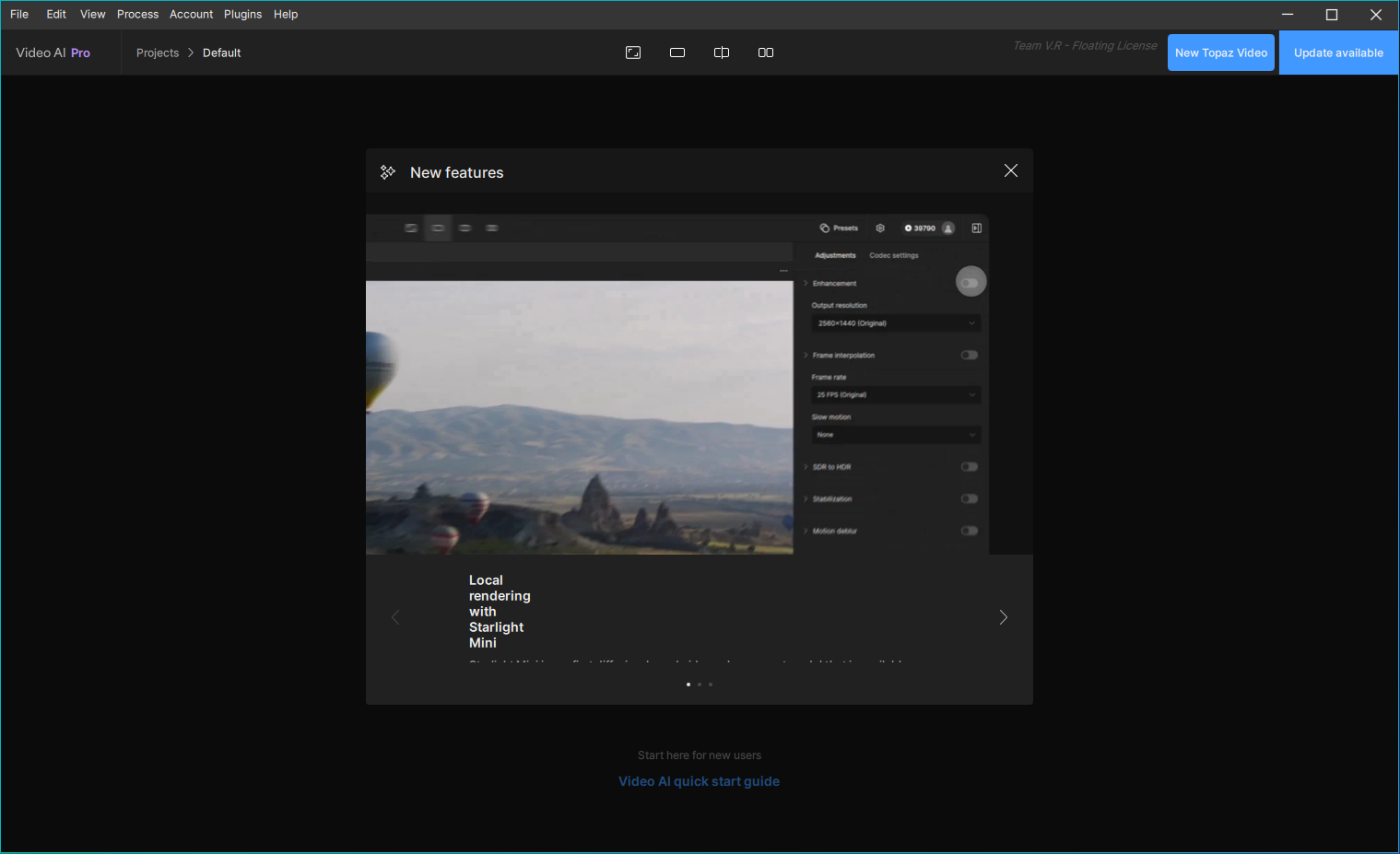Close the New features dialog
This screenshot has width=1400, height=854.
(x=1011, y=170)
